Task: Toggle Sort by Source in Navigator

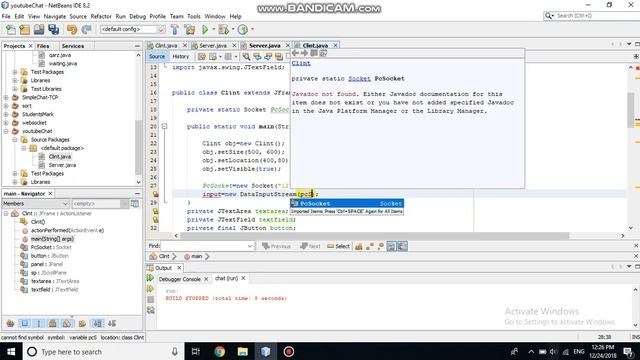Action: tap(112, 324)
